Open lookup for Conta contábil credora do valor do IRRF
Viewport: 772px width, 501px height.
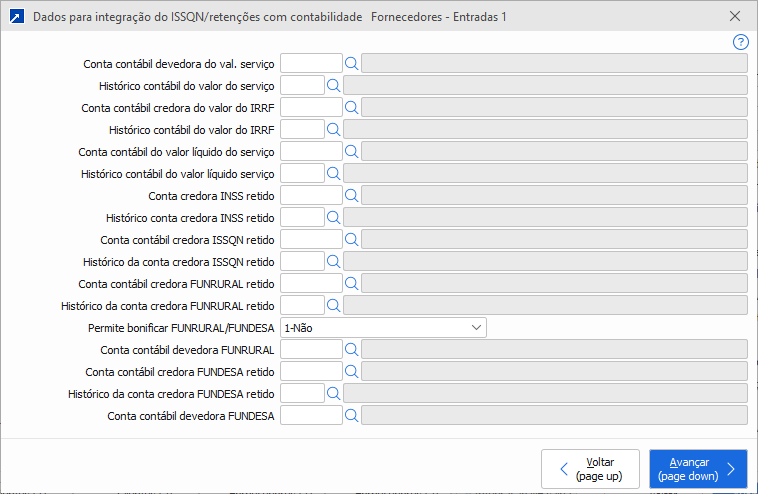[352, 107]
